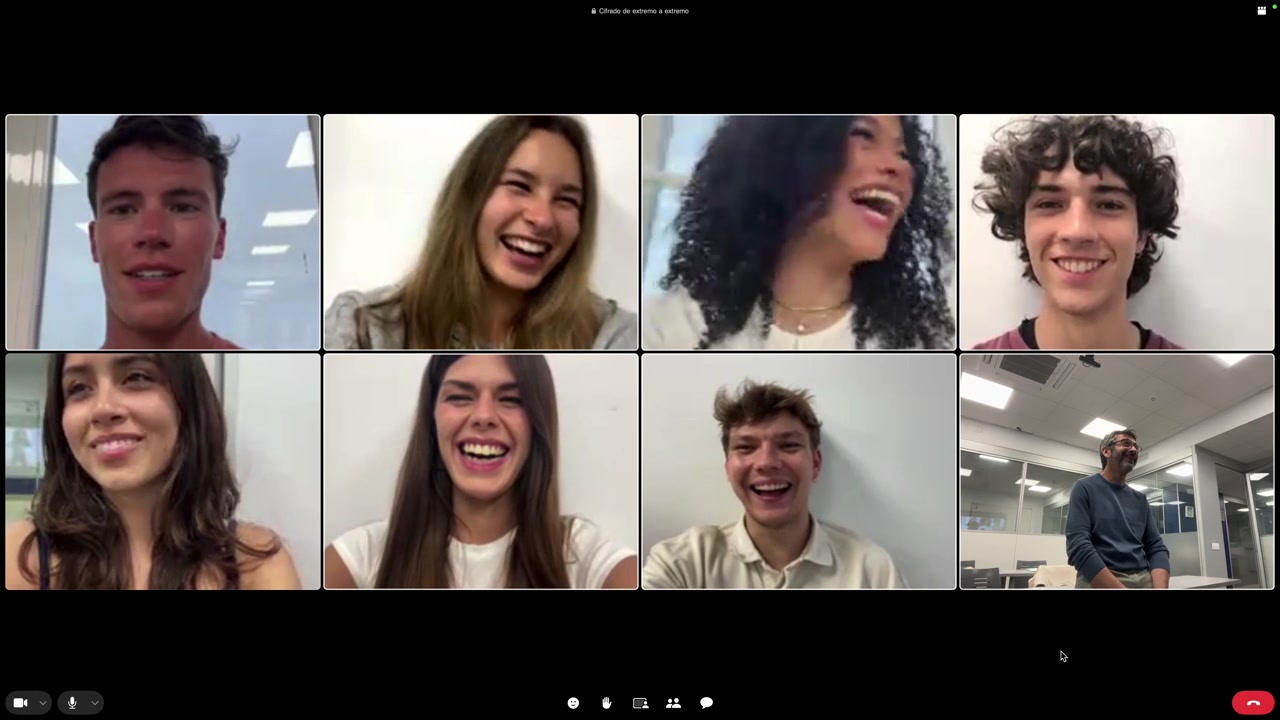Select video tile of man in beige polo
The width and height of the screenshot is (1280, 720).
tap(799, 471)
